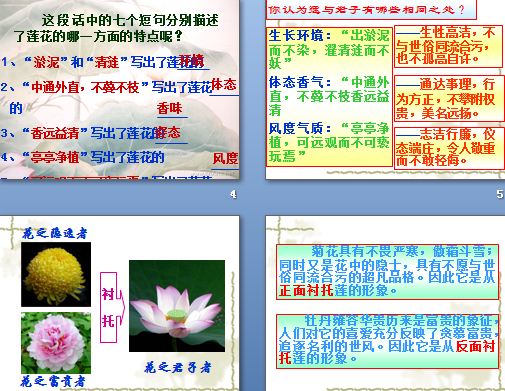Click the 通达事理 red-bordered text box
Screen dimensions: 505x391
449,98
